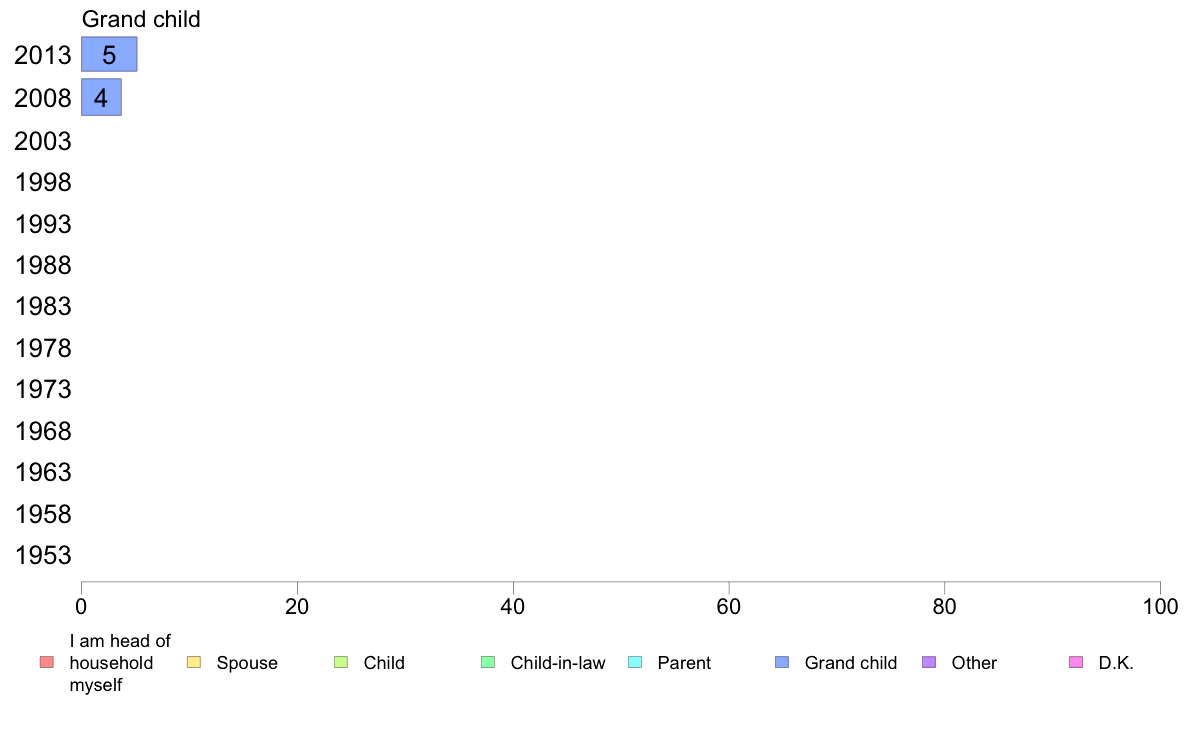The width and height of the screenshot is (1188, 736).
Task: Select the yellow Spouse legend swatch
Action: pyautogui.click(x=194, y=662)
